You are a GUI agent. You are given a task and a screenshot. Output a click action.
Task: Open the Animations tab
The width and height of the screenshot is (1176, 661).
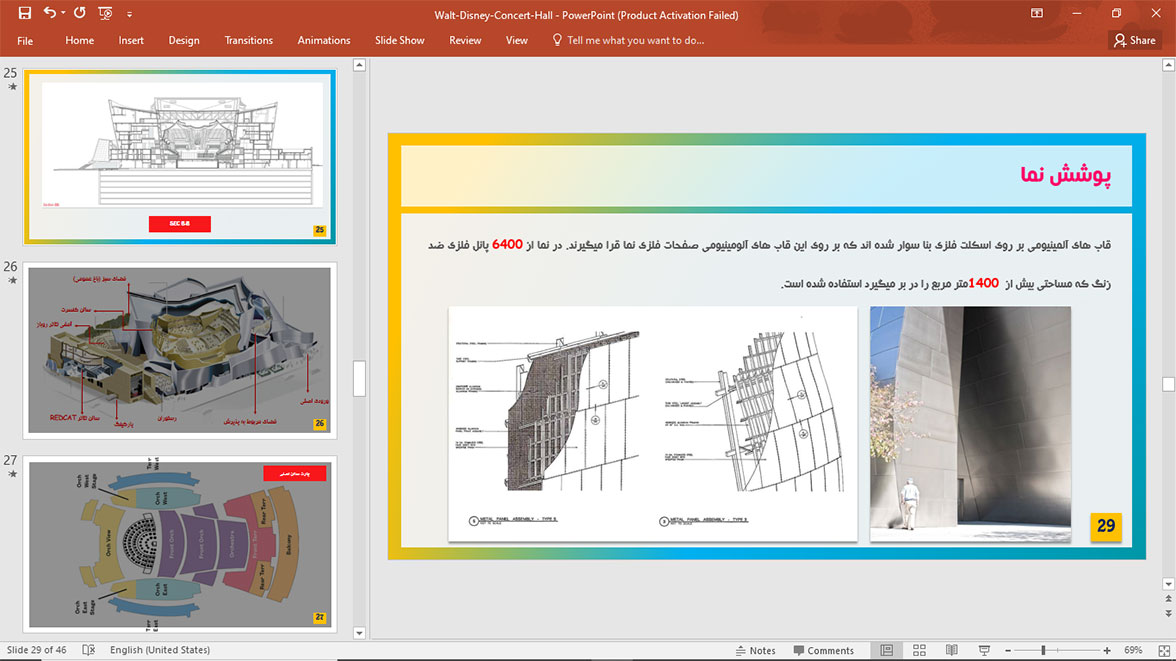(x=324, y=41)
